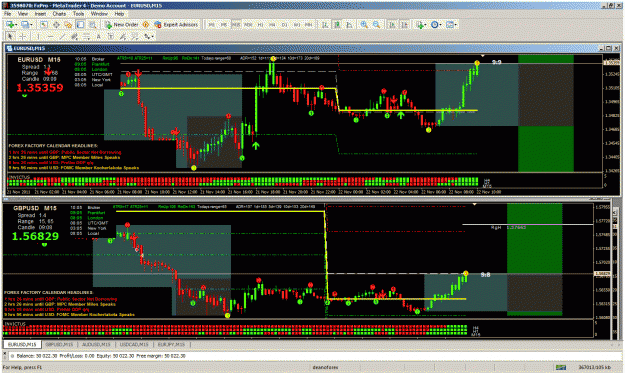Switch to the EURJPY,M15 chart tab
The width and height of the screenshot is (625, 373).
click(x=171, y=344)
